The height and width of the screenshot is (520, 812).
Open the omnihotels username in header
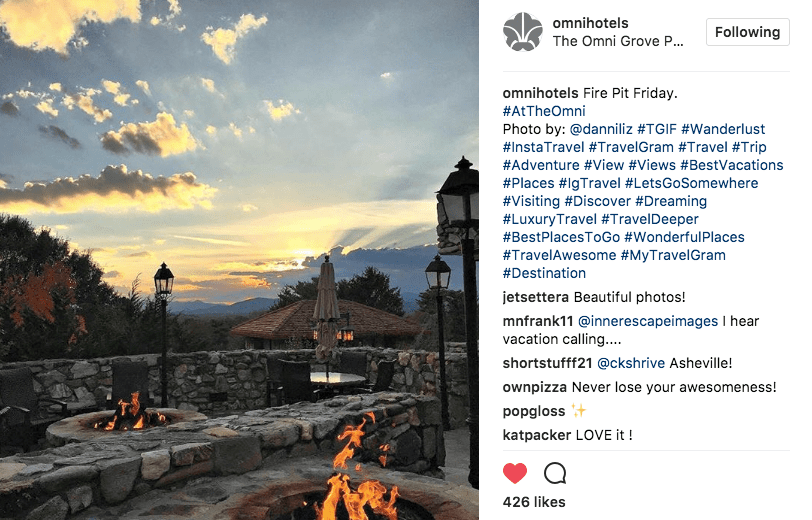pyautogui.click(x=590, y=23)
